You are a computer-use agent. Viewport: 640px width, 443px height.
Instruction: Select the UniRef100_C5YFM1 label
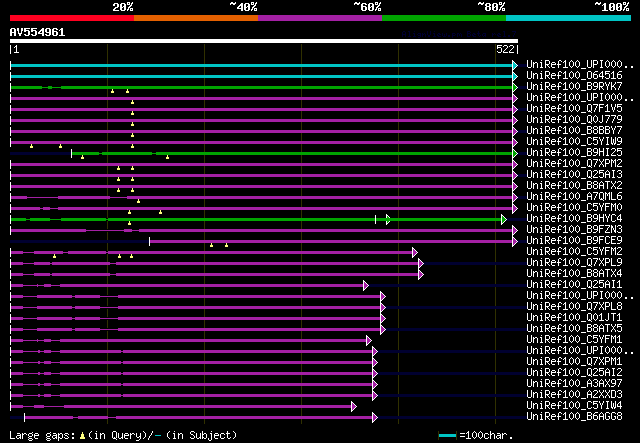coord(574,340)
